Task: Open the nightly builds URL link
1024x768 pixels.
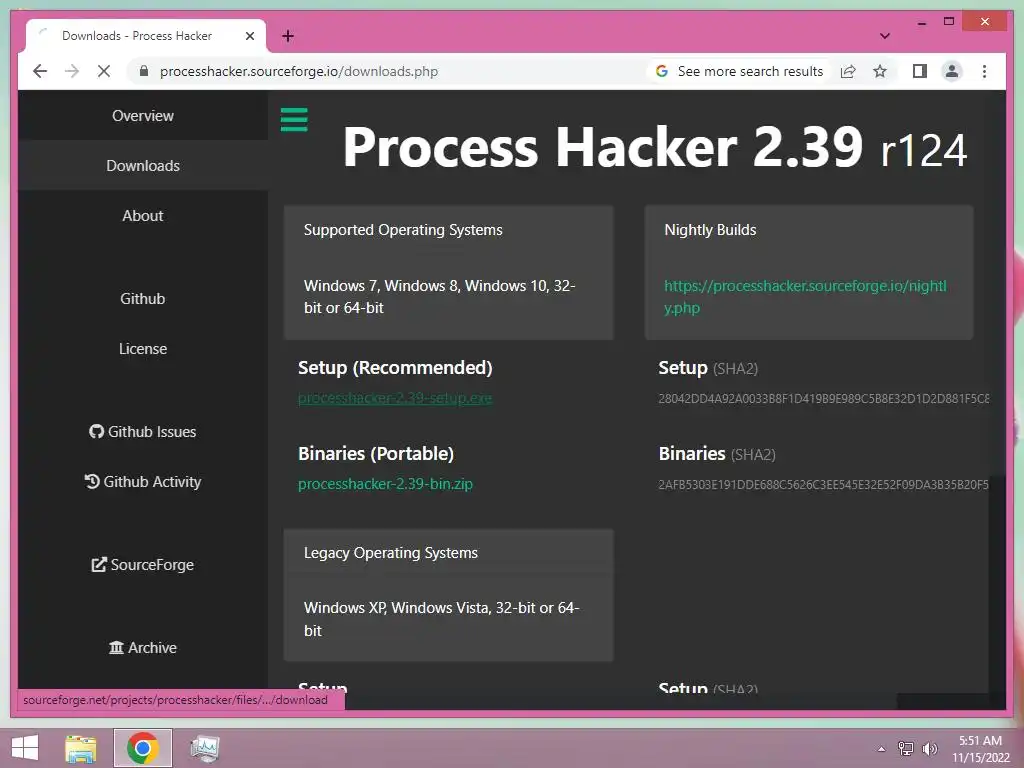Action: [805, 296]
